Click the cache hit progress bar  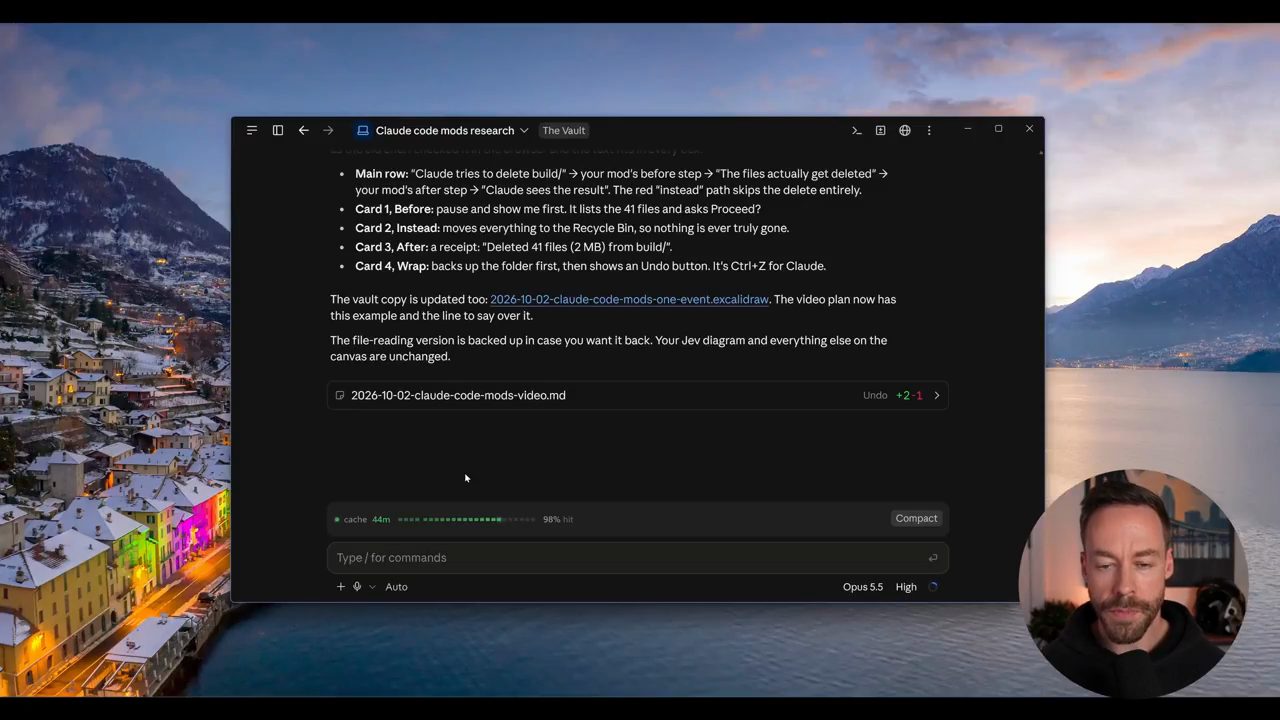point(466,519)
